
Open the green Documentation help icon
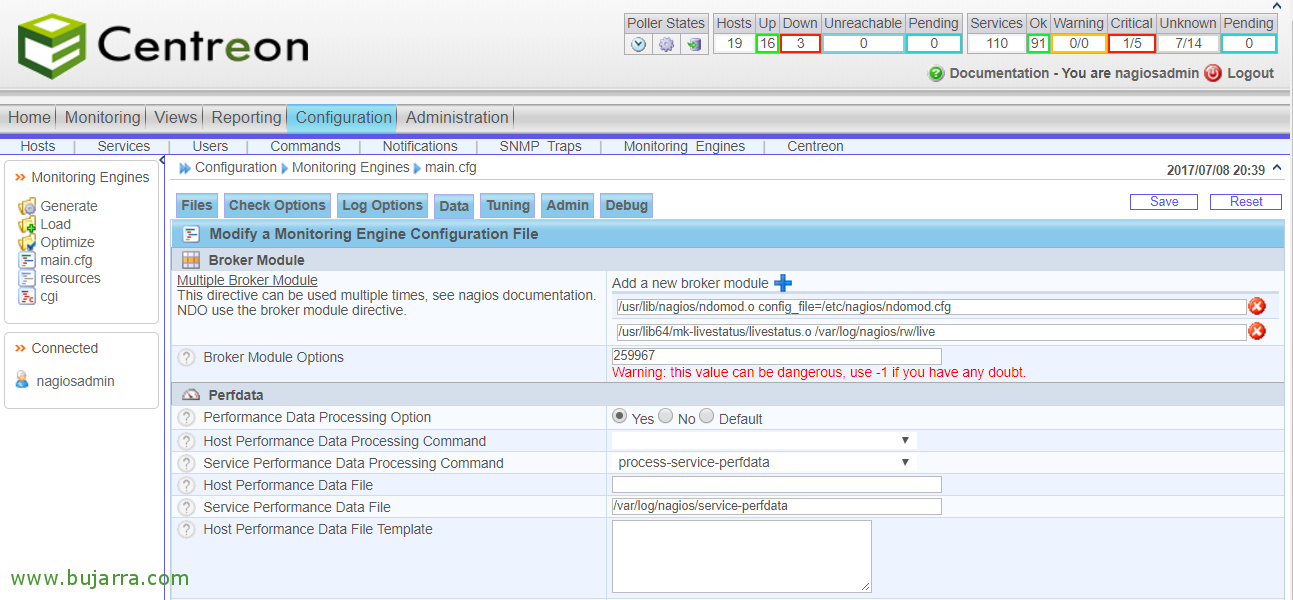[x=936, y=73]
